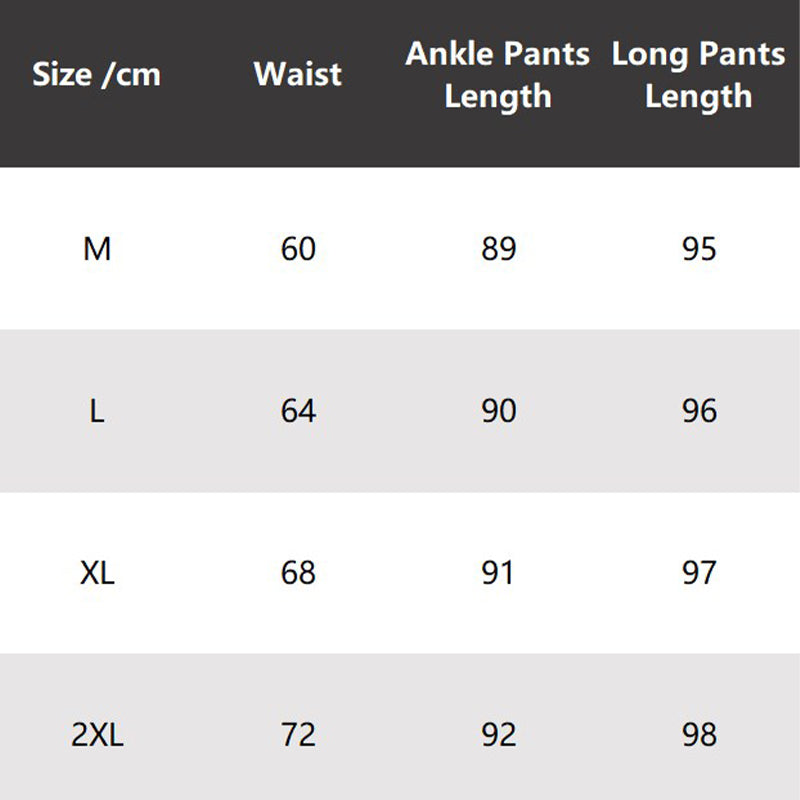The width and height of the screenshot is (800, 800).
Task: Select ankle pants length value 90
Action: click(498, 410)
